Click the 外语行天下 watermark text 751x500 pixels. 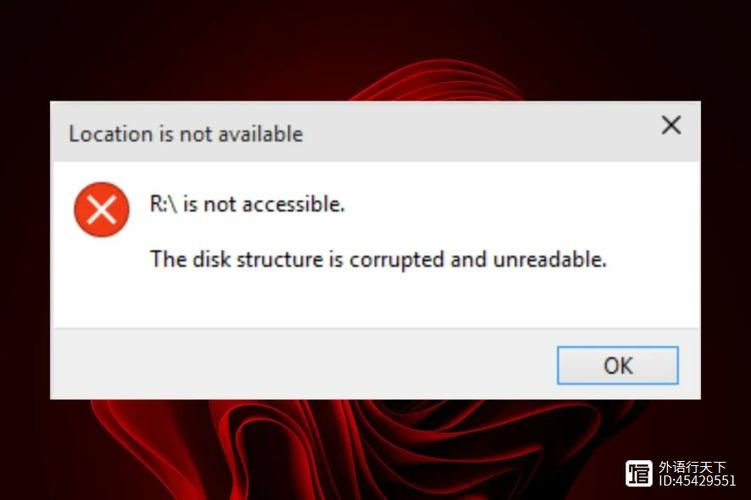tap(692, 467)
